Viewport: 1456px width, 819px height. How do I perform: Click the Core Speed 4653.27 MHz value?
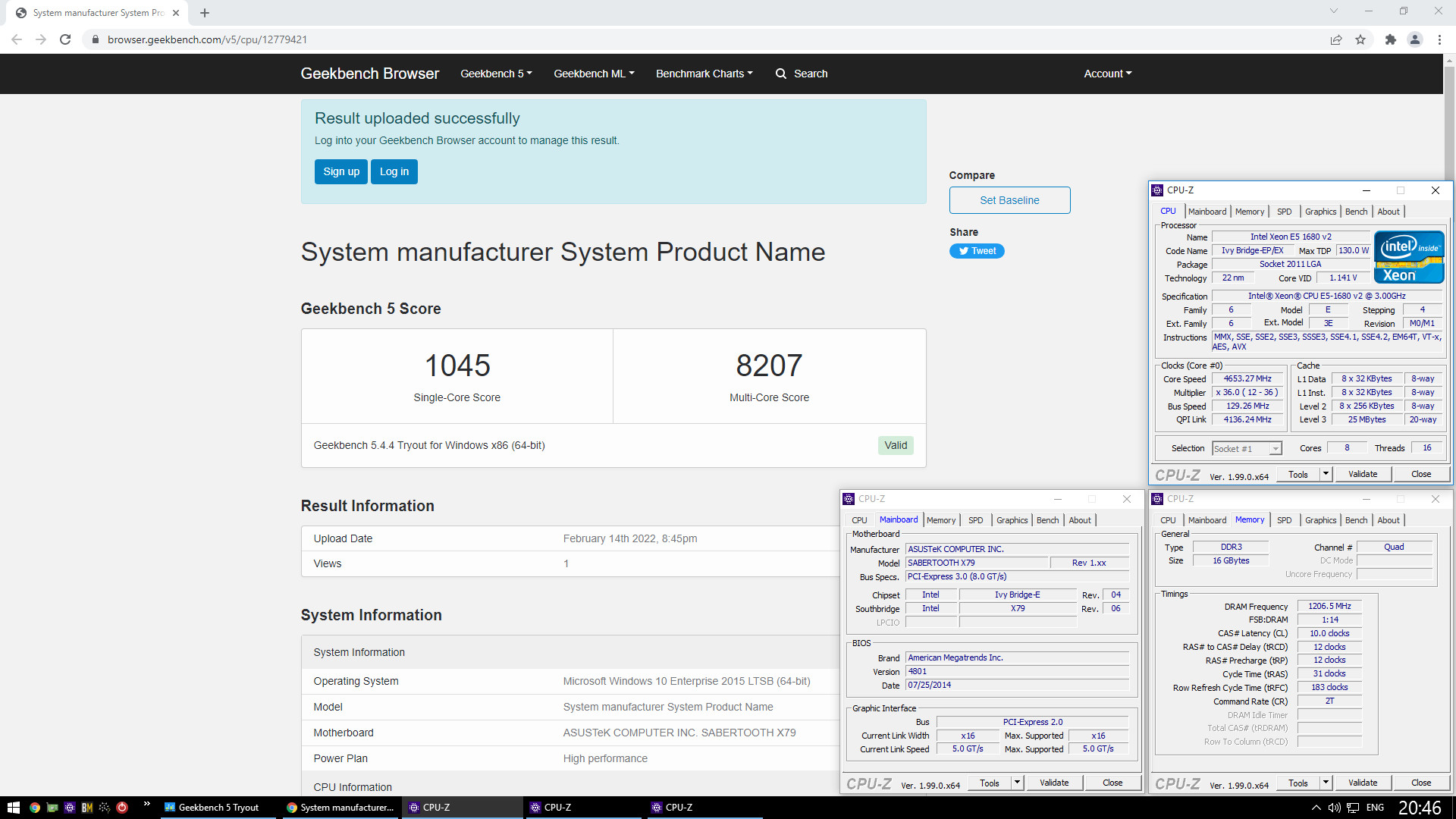(1247, 378)
